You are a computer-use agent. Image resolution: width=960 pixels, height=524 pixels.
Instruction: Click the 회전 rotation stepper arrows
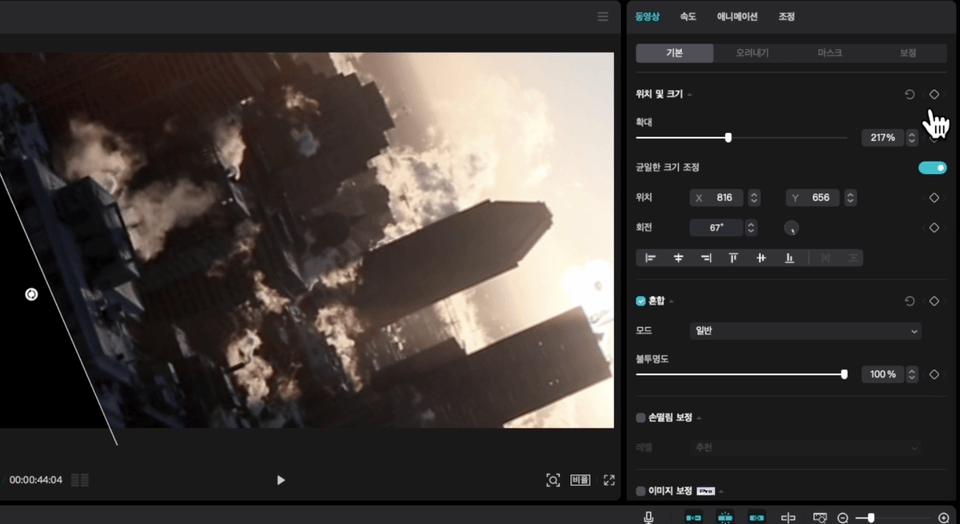[751, 228]
